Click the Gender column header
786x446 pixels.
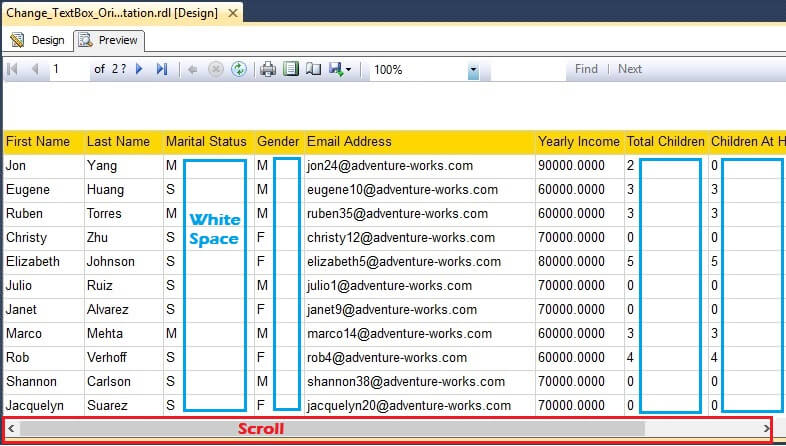(279, 142)
